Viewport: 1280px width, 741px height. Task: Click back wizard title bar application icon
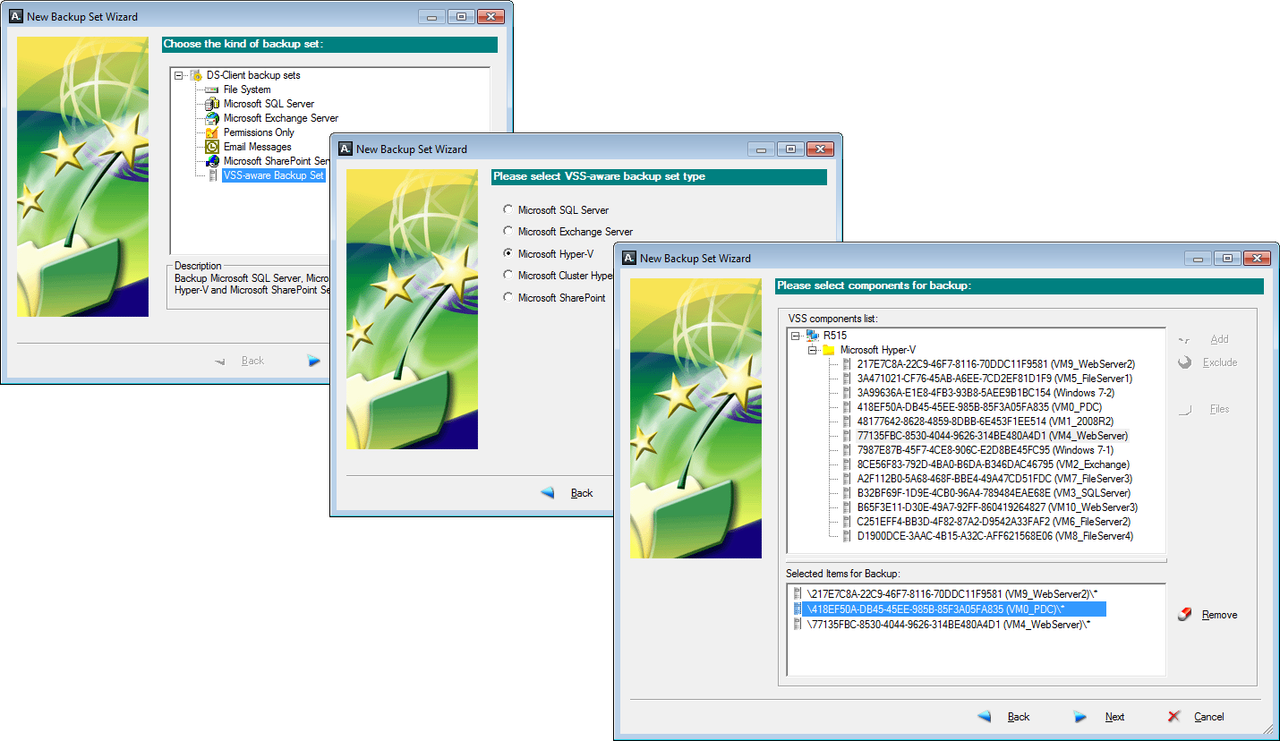point(16,17)
